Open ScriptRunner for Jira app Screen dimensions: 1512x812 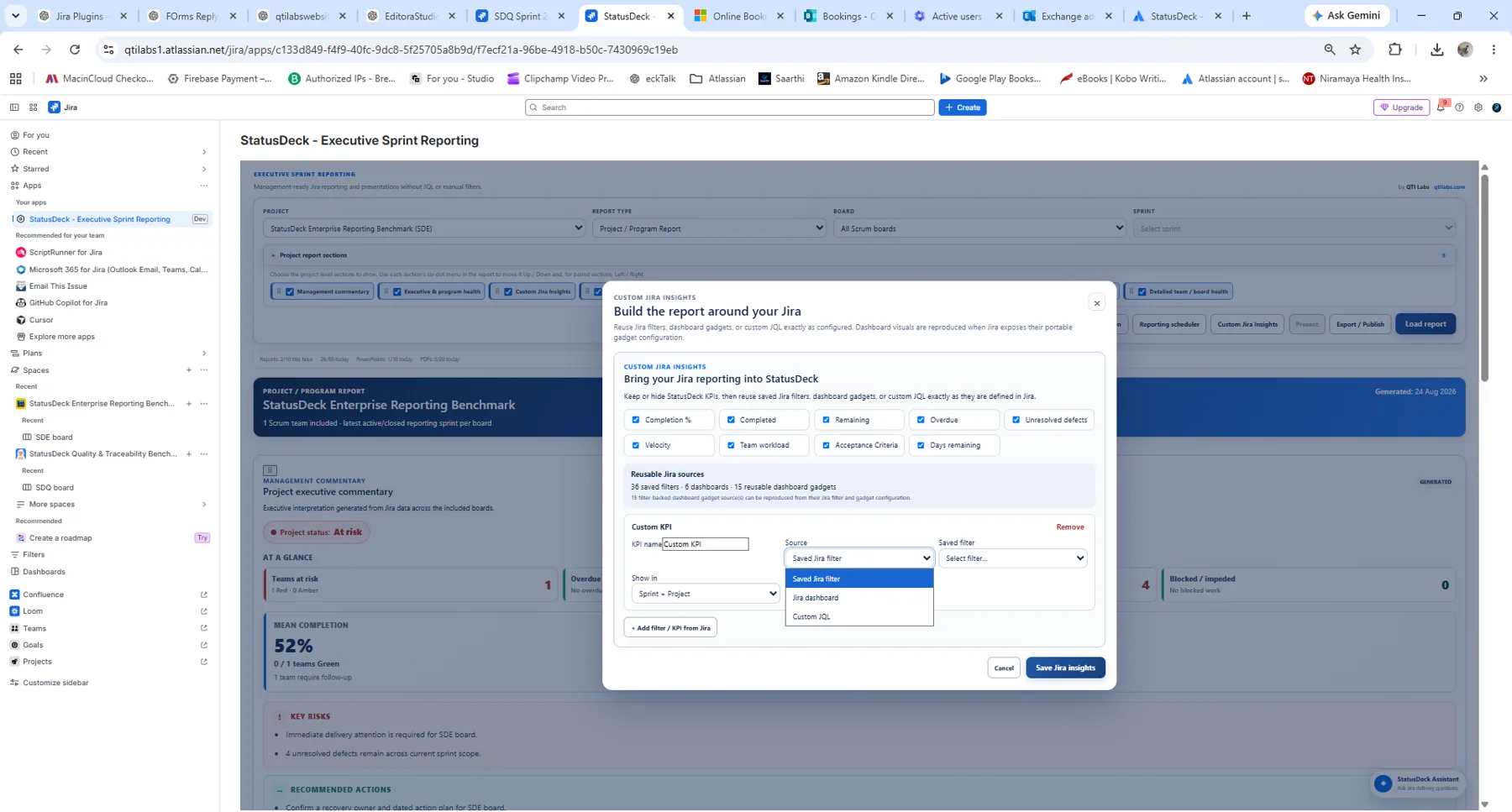[66, 253]
